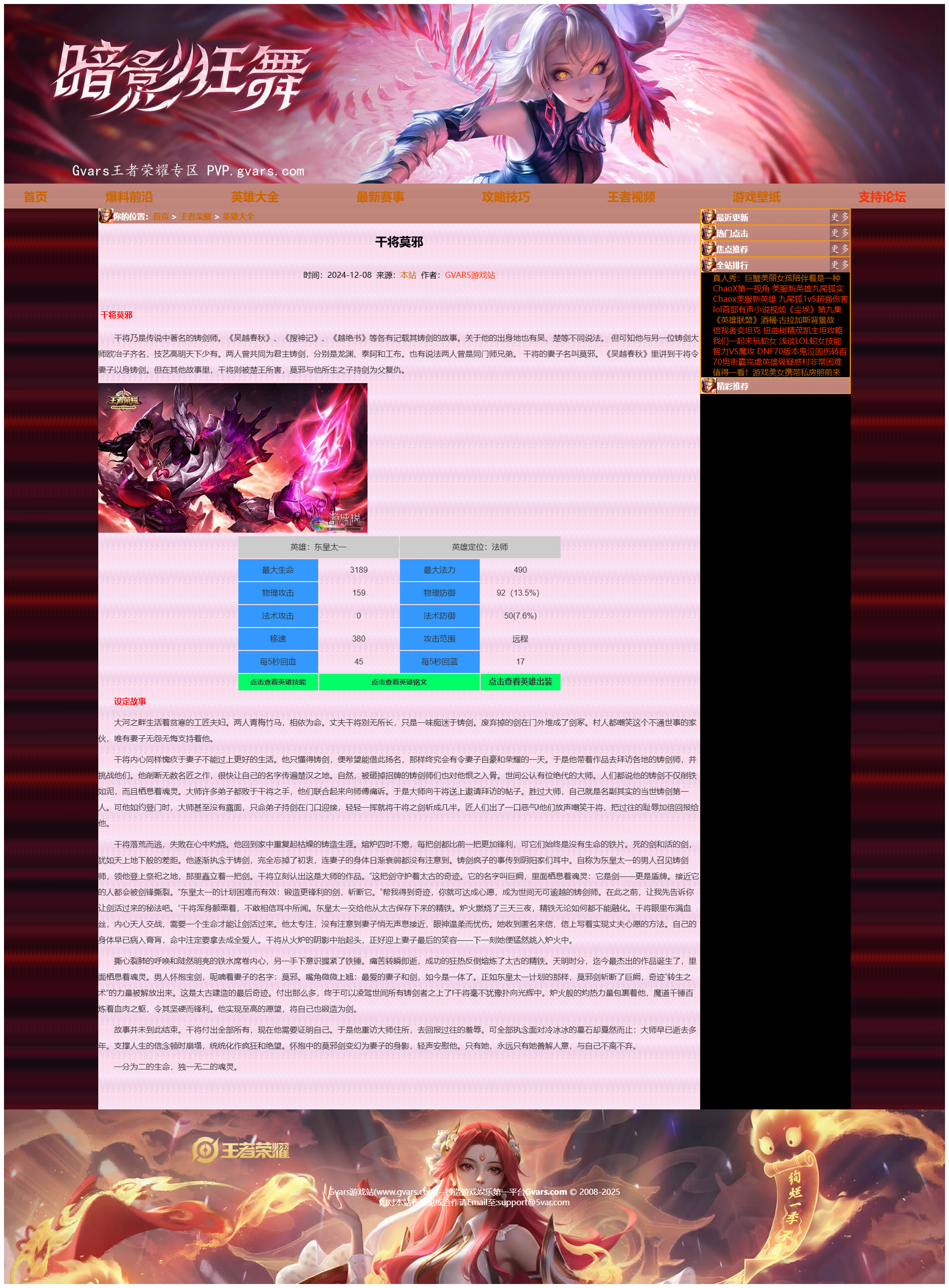Click 英雄定位：法师 table header
Viewport: 949px width, 1288px height.
pos(480,547)
